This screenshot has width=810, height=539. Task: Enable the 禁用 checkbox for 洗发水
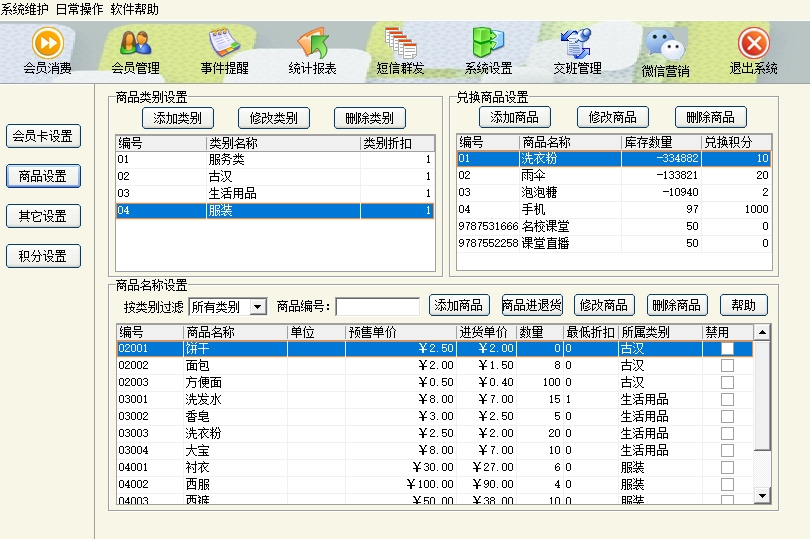[x=727, y=400]
